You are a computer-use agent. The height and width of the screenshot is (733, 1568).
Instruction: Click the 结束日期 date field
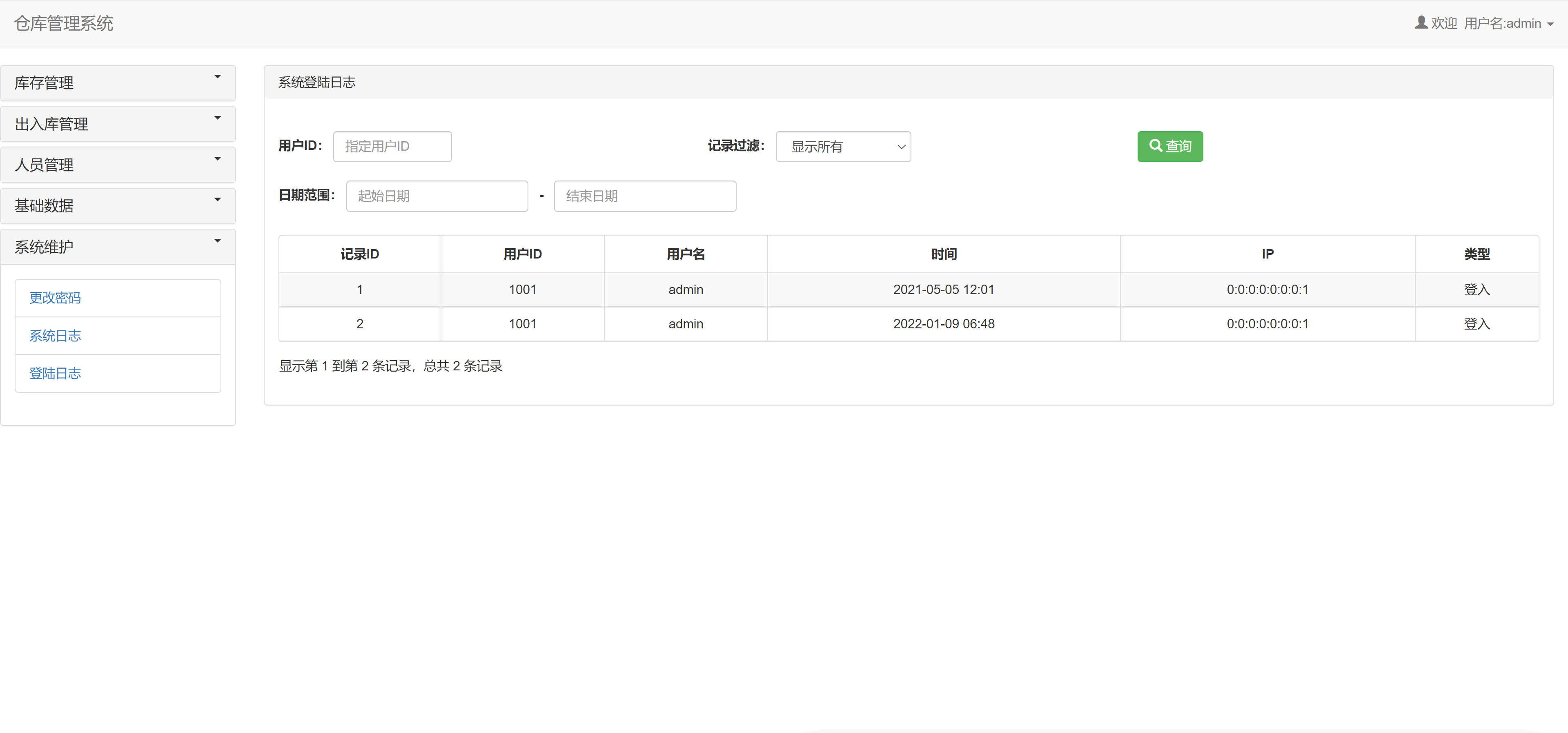click(645, 196)
